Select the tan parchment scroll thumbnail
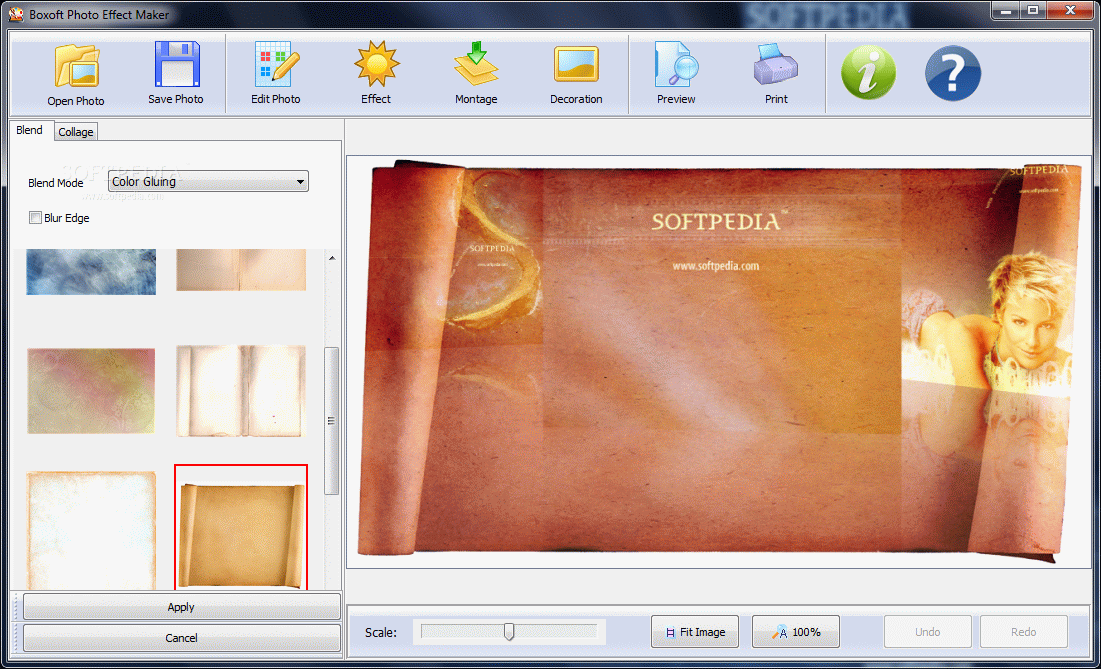 coord(241,528)
